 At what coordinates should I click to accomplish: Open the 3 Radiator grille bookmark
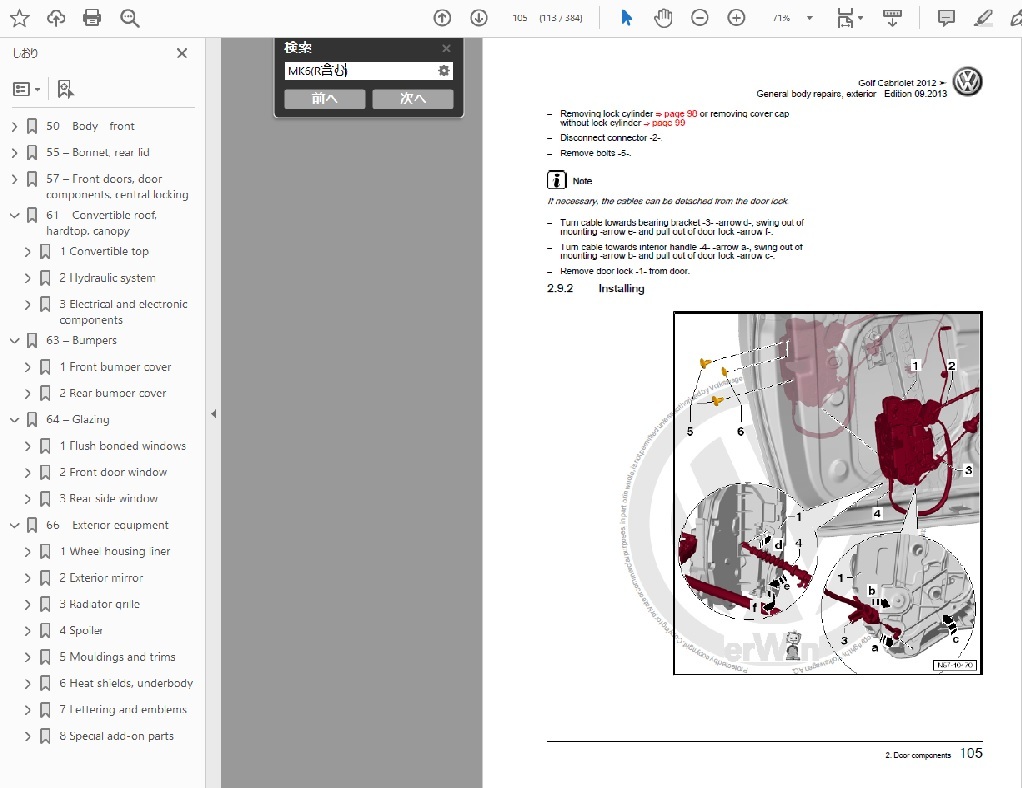point(100,604)
